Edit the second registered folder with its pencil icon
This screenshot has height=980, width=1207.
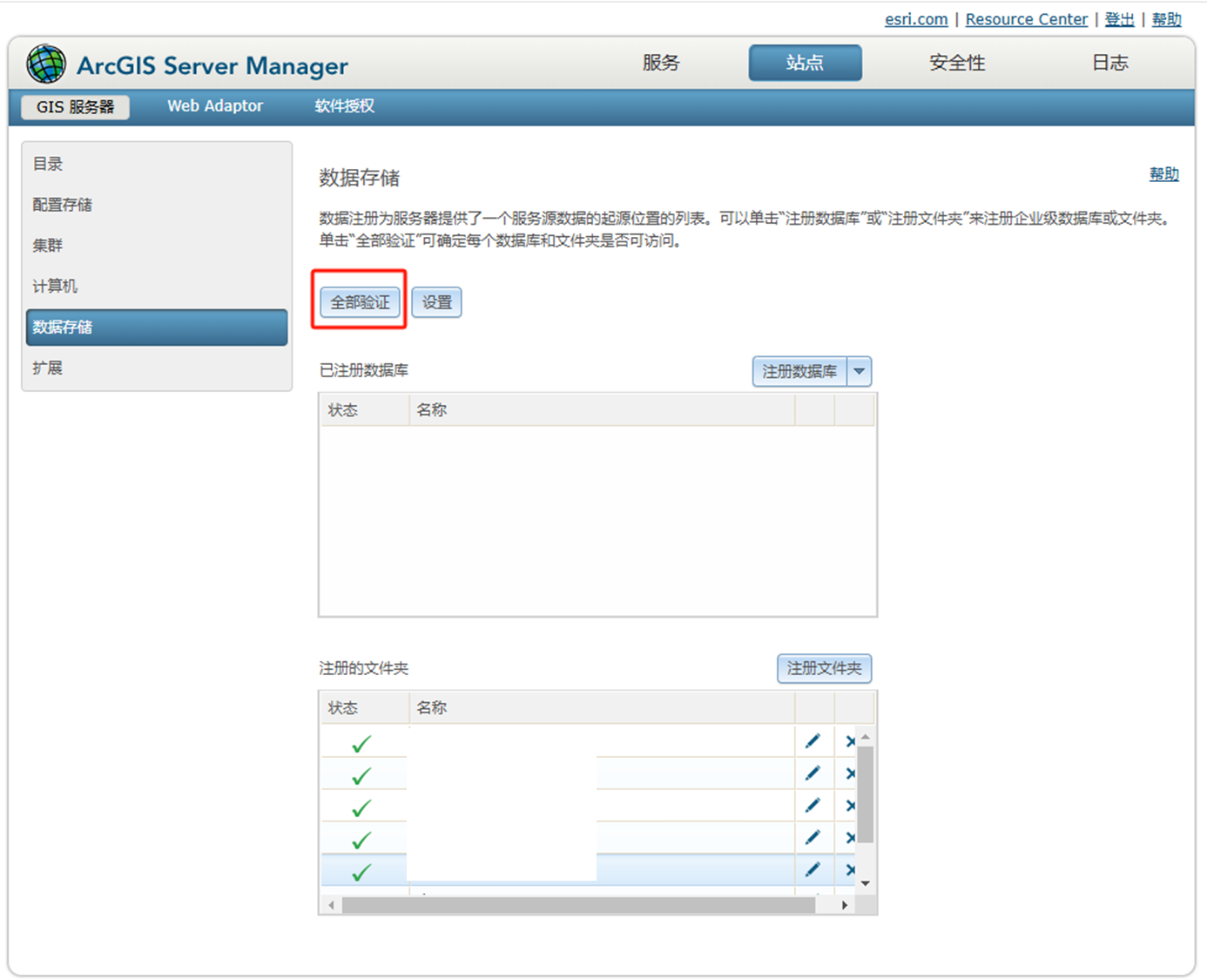[813, 774]
